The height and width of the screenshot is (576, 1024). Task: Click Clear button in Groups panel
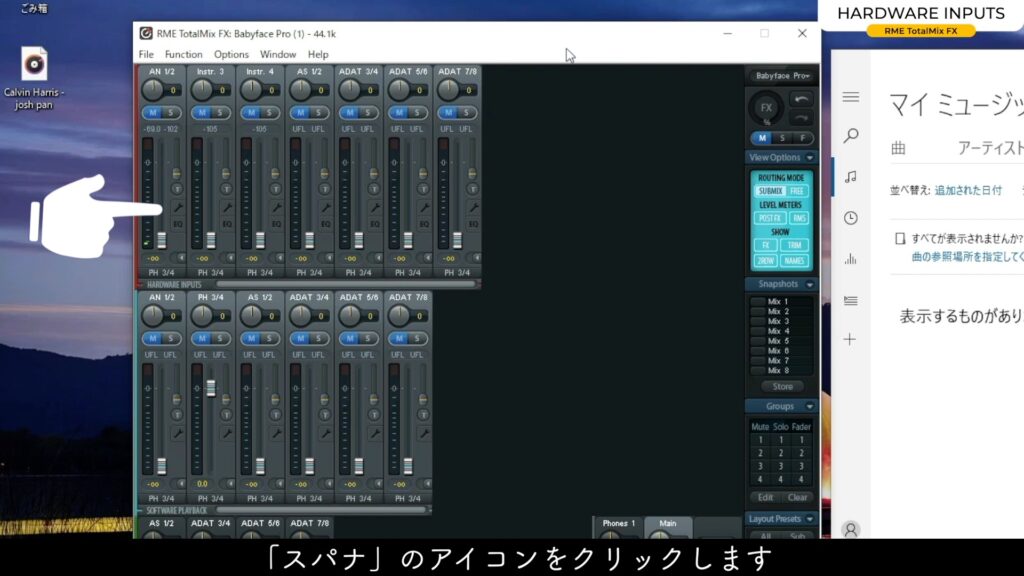pos(797,497)
